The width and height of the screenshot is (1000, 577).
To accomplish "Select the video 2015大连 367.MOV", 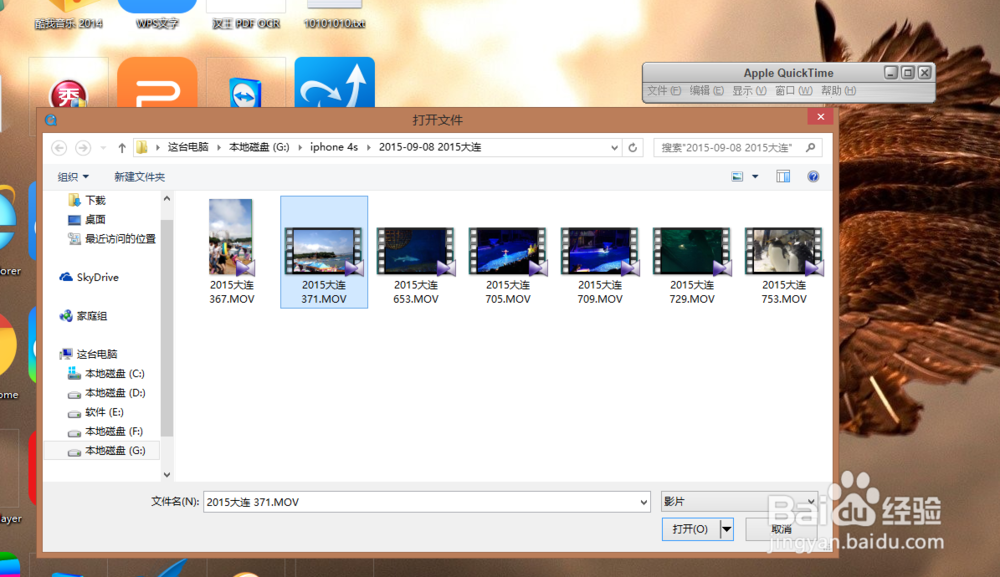I will [x=232, y=252].
